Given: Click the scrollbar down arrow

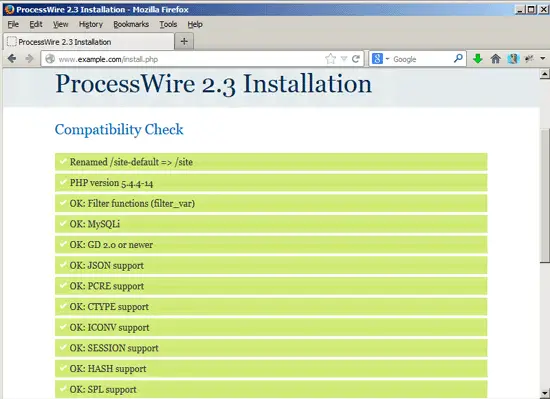Looking at the screenshot, I should [x=544, y=393].
